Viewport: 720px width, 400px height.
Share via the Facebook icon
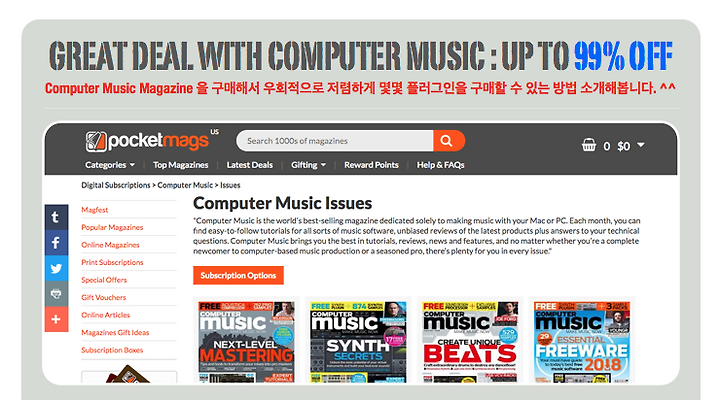(x=56, y=242)
